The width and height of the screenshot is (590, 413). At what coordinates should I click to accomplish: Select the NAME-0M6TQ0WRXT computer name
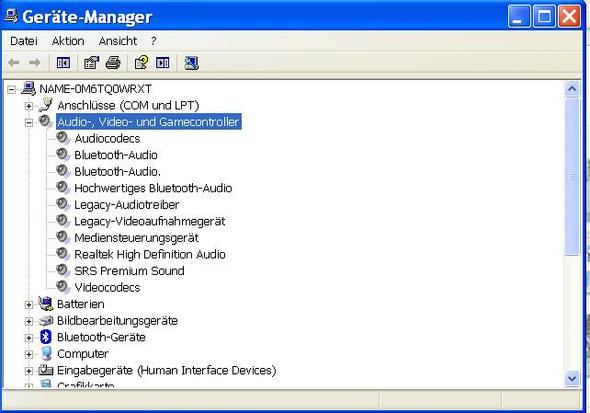click(96, 89)
